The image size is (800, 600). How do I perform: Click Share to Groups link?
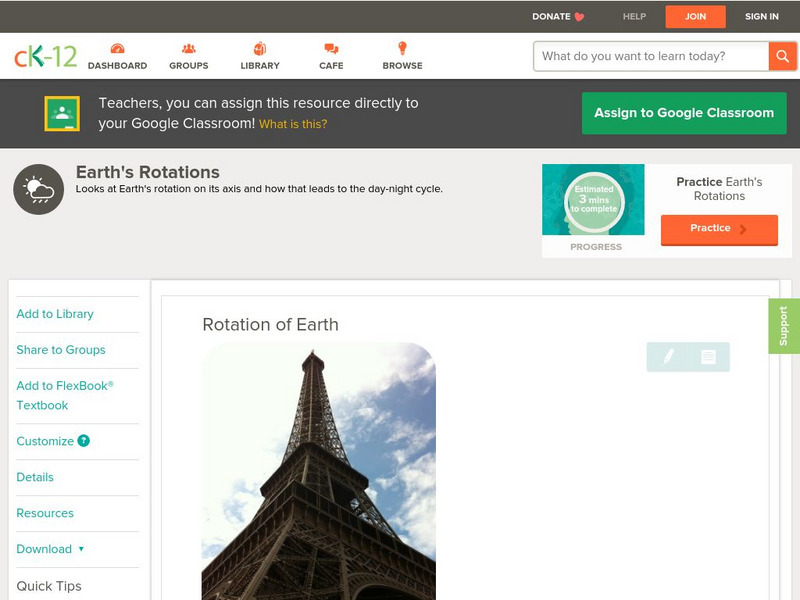[x=61, y=350]
